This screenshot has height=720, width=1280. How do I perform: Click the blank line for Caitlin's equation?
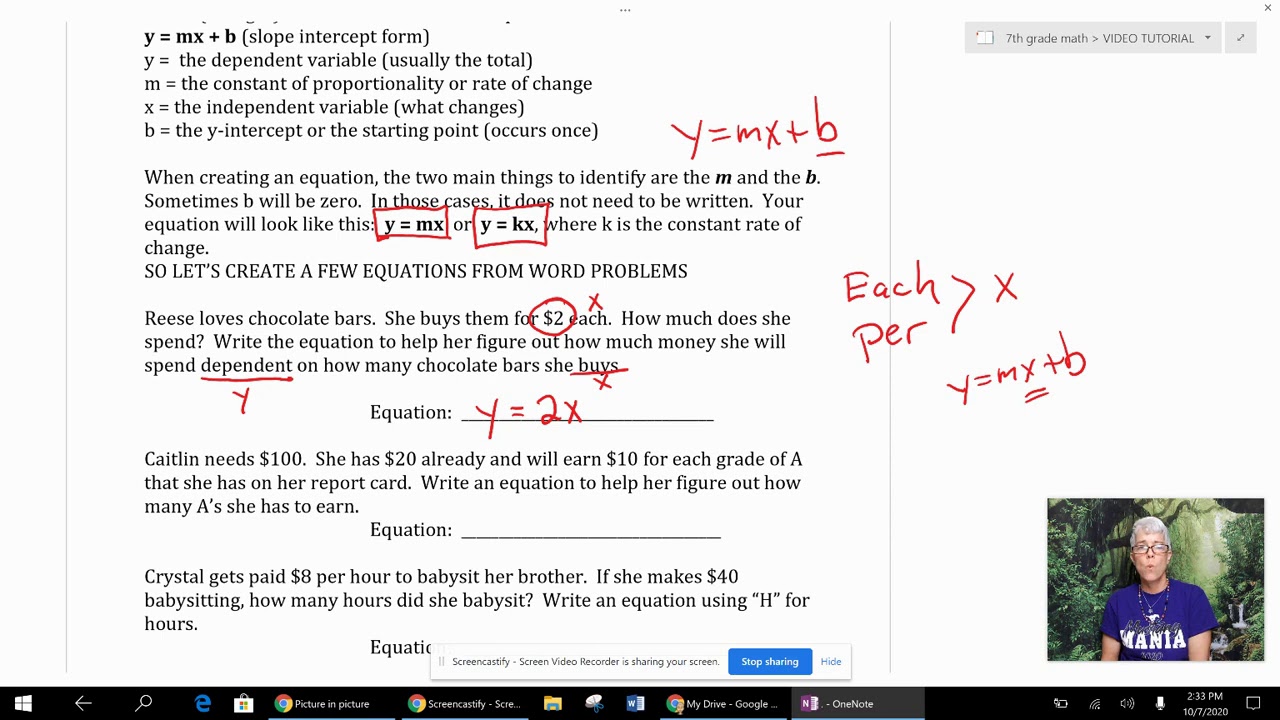pos(591,530)
